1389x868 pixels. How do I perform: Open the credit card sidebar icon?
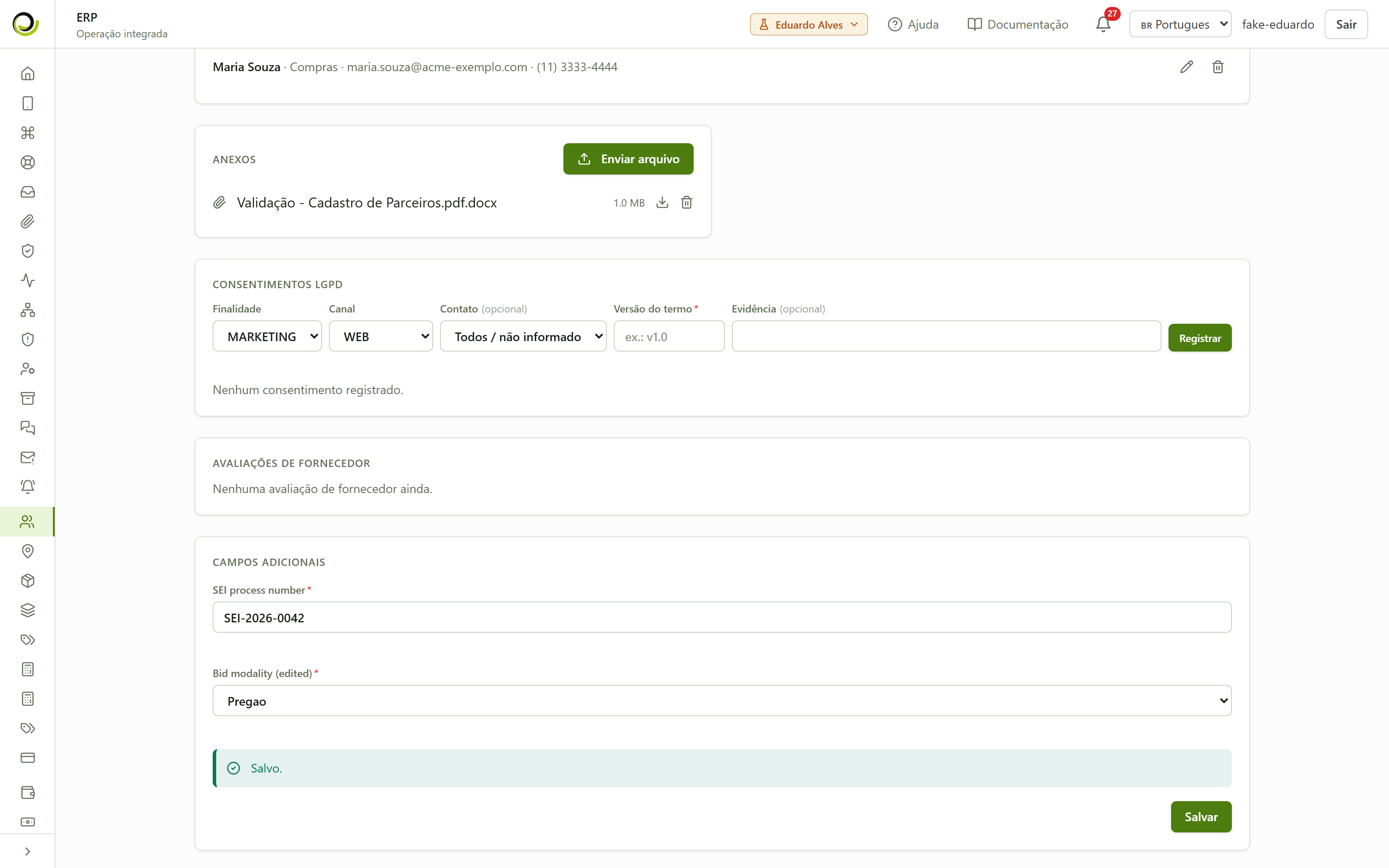[x=27, y=758]
